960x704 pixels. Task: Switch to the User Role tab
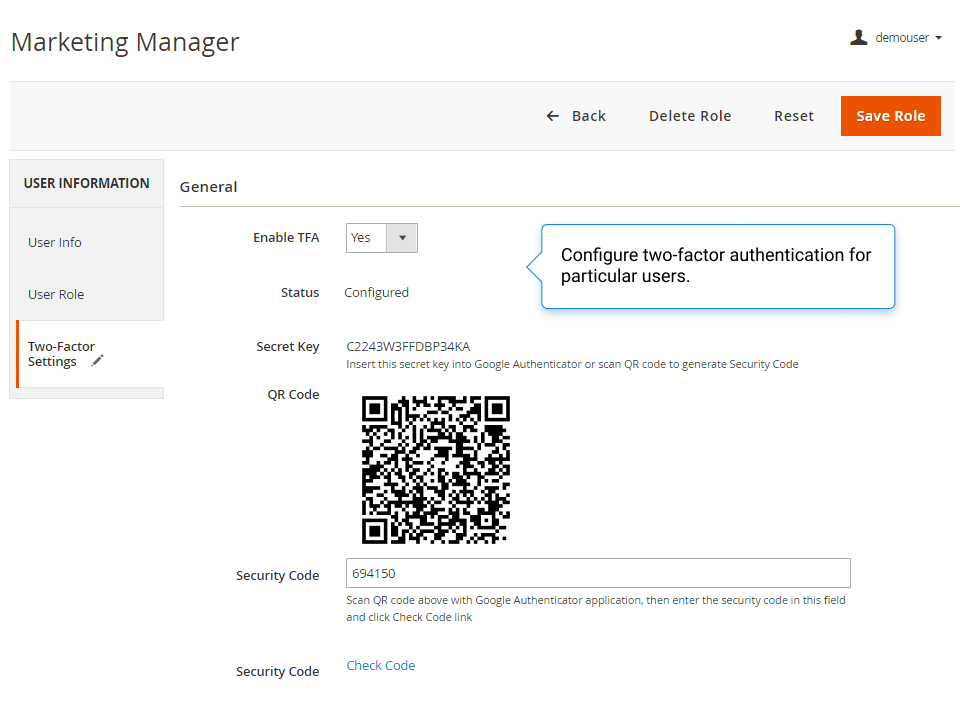(x=56, y=294)
